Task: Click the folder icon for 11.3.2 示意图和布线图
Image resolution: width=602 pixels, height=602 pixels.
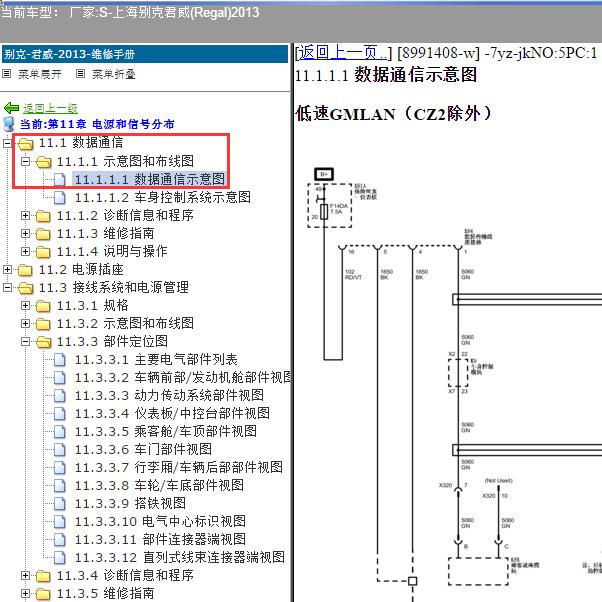Action: click(x=43, y=324)
